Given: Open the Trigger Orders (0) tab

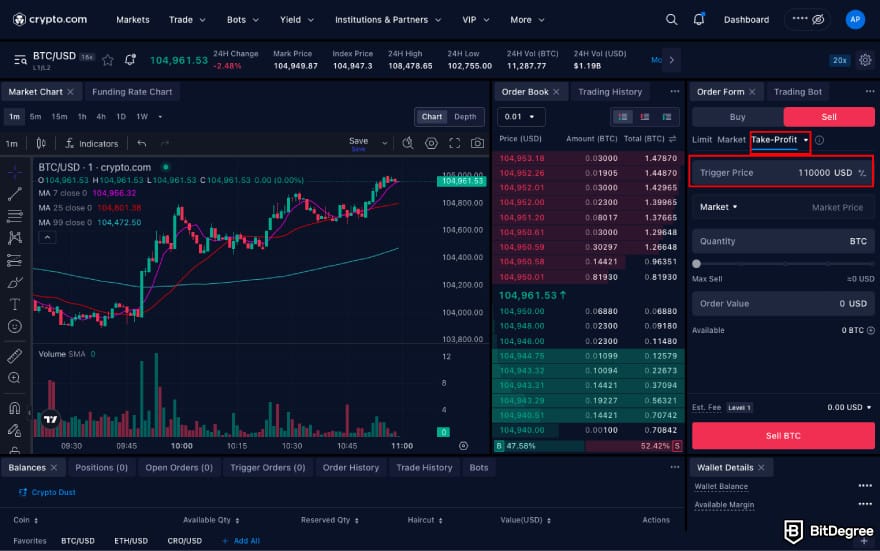Looking at the screenshot, I should point(268,467).
